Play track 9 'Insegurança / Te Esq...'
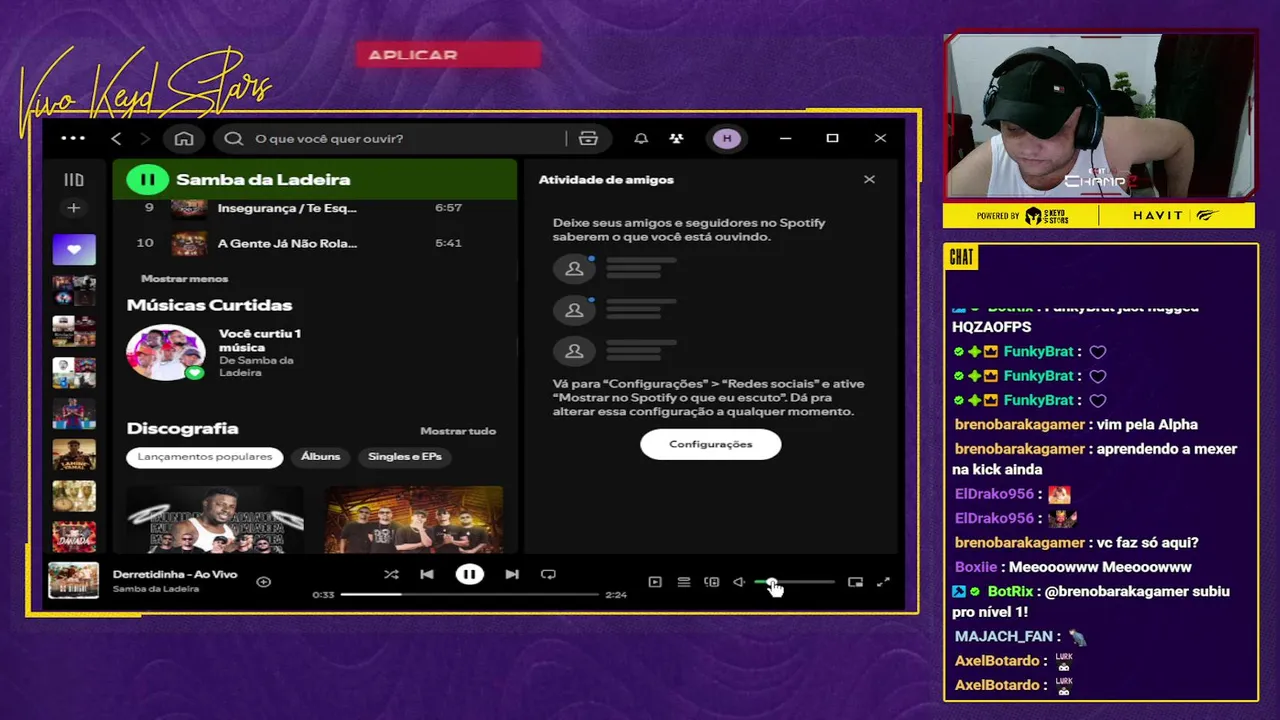1280x720 pixels. (x=315, y=208)
